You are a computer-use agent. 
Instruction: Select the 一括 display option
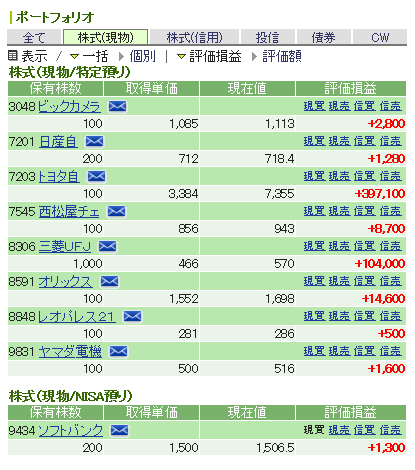(95, 56)
